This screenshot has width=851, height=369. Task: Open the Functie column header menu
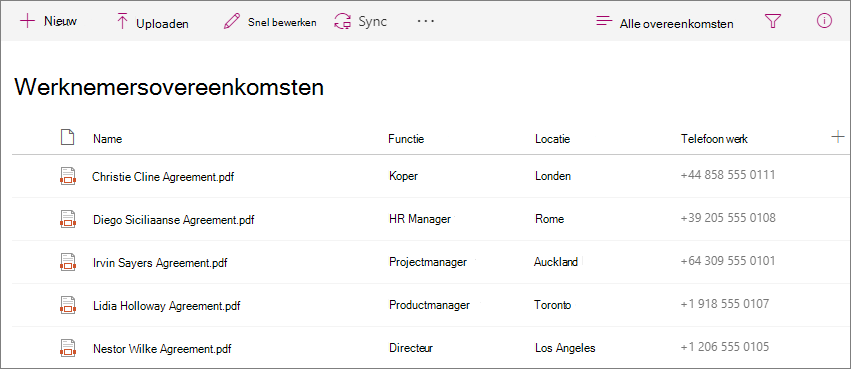[x=406, y=139]
